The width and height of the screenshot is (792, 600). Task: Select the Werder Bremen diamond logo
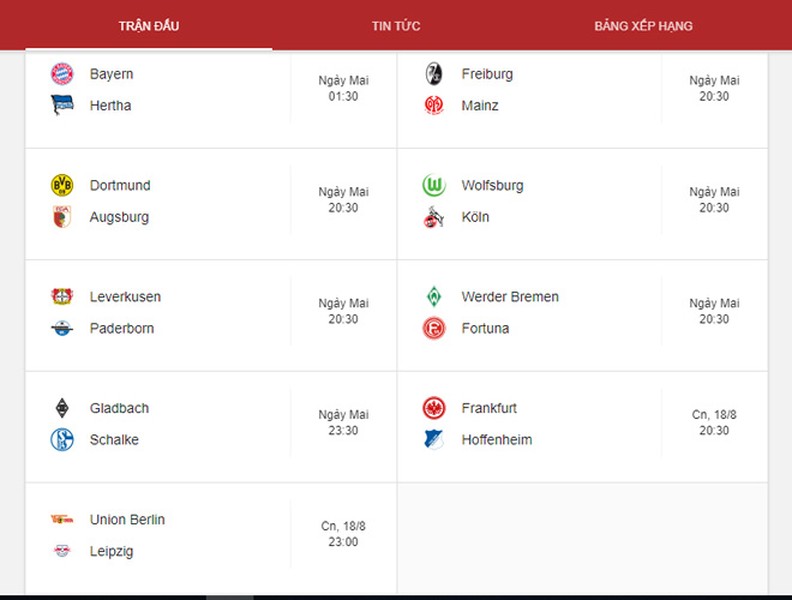click(434, 296)
